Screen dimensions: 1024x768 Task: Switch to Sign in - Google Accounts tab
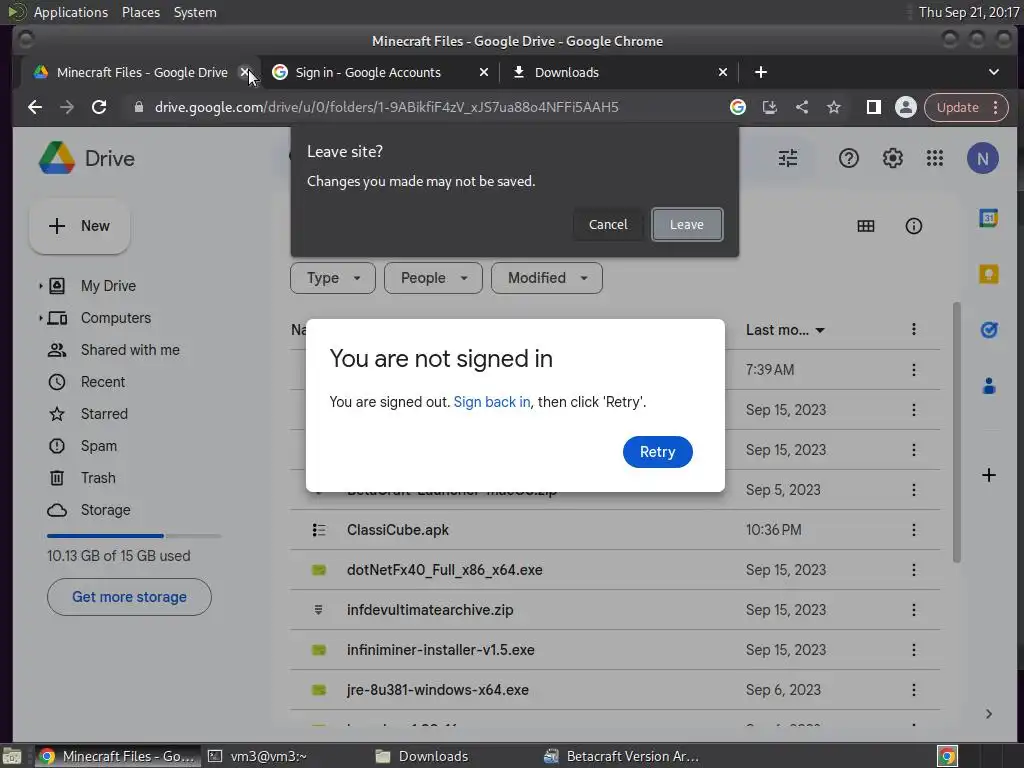point(380,72)
